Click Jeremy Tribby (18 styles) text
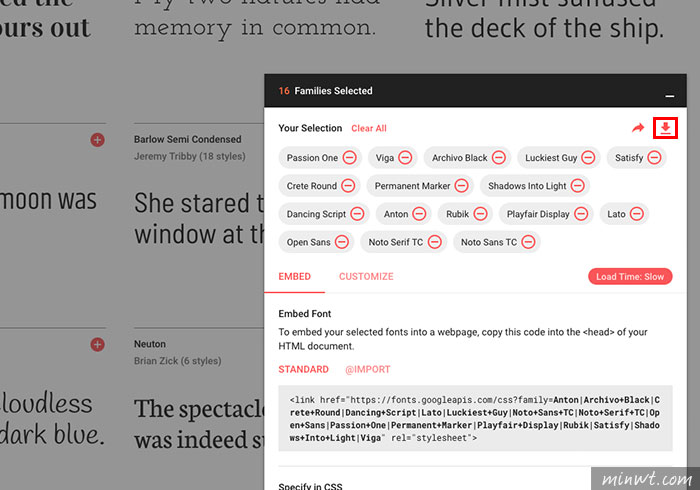Image resolution: width=700 pixels, height=490 pixels. (x=190, y=156)
